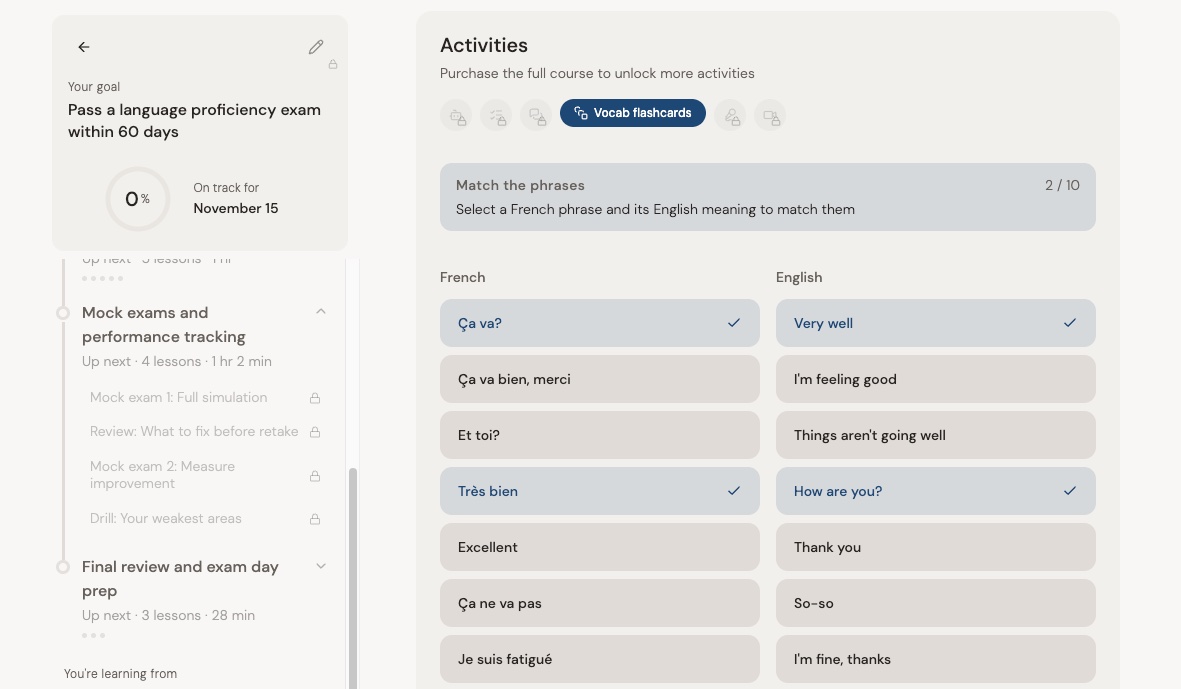Screen dimensions: 1181x689
Task: Select the locked video activity icon
Action: tap(770, 115)
